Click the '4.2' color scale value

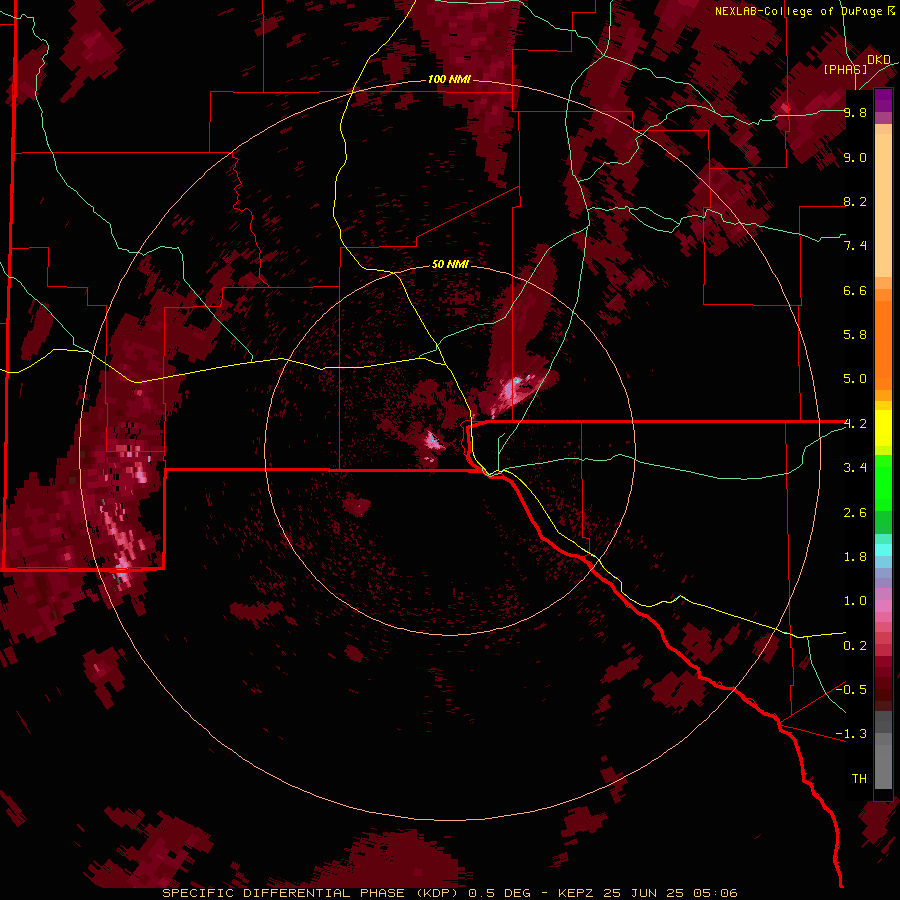point(855,424)
